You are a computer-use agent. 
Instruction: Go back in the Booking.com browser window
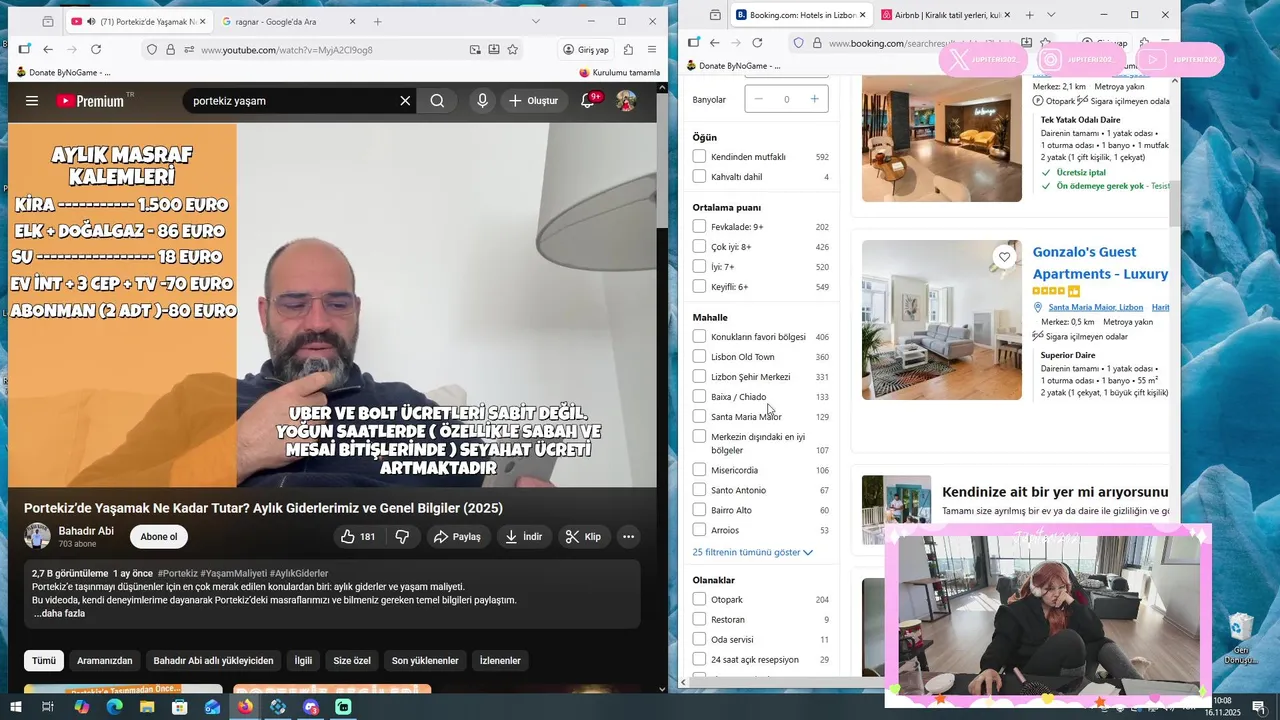(714, 43)
